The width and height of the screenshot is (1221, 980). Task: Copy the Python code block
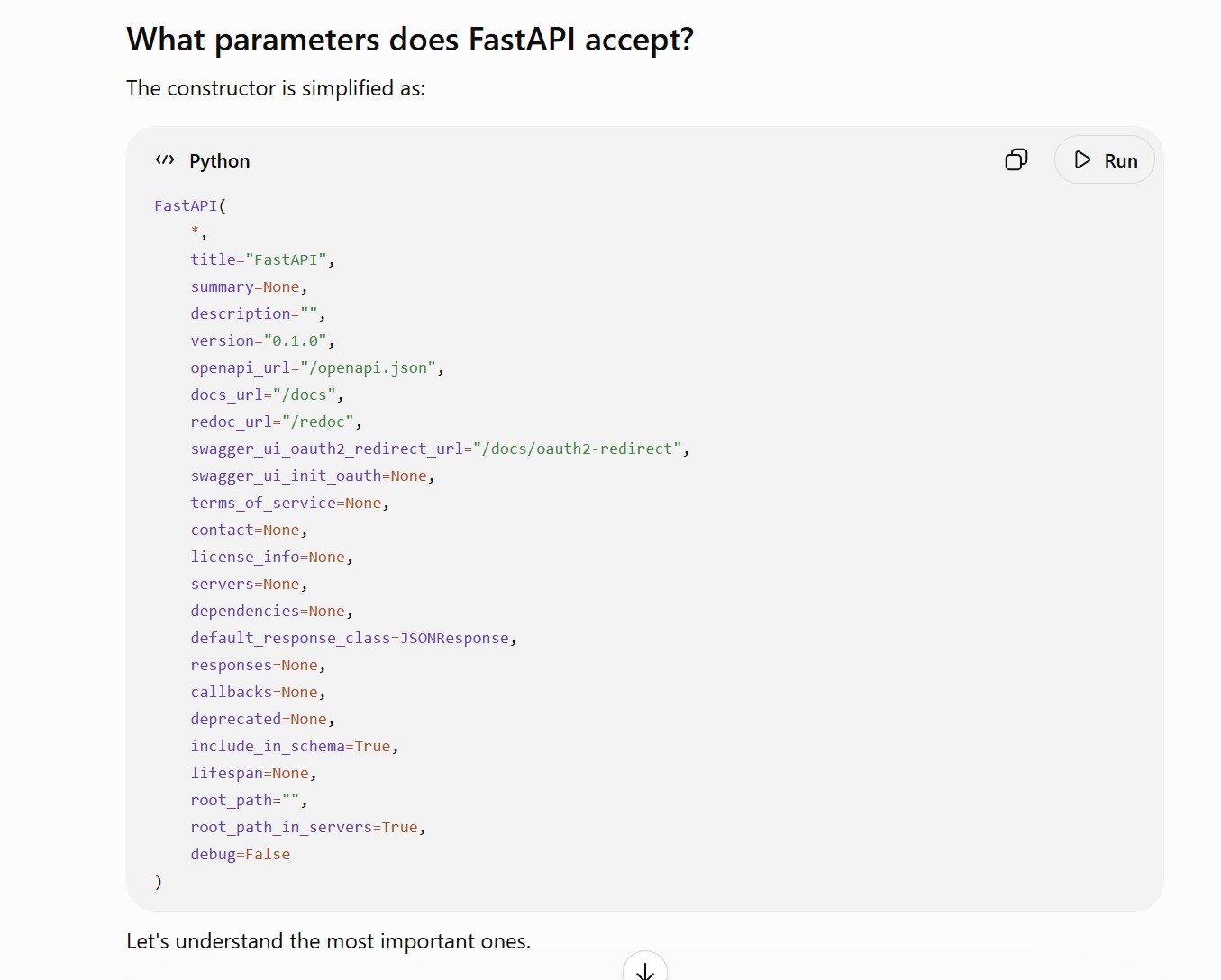coord(1016,160)
